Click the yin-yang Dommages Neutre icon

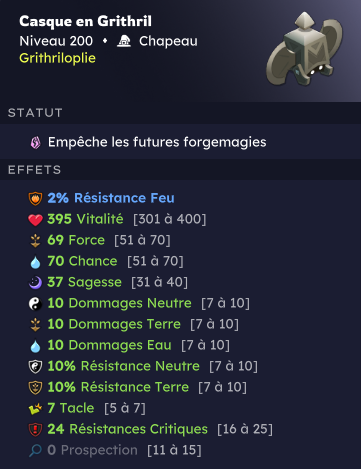(x=35, y=304)
